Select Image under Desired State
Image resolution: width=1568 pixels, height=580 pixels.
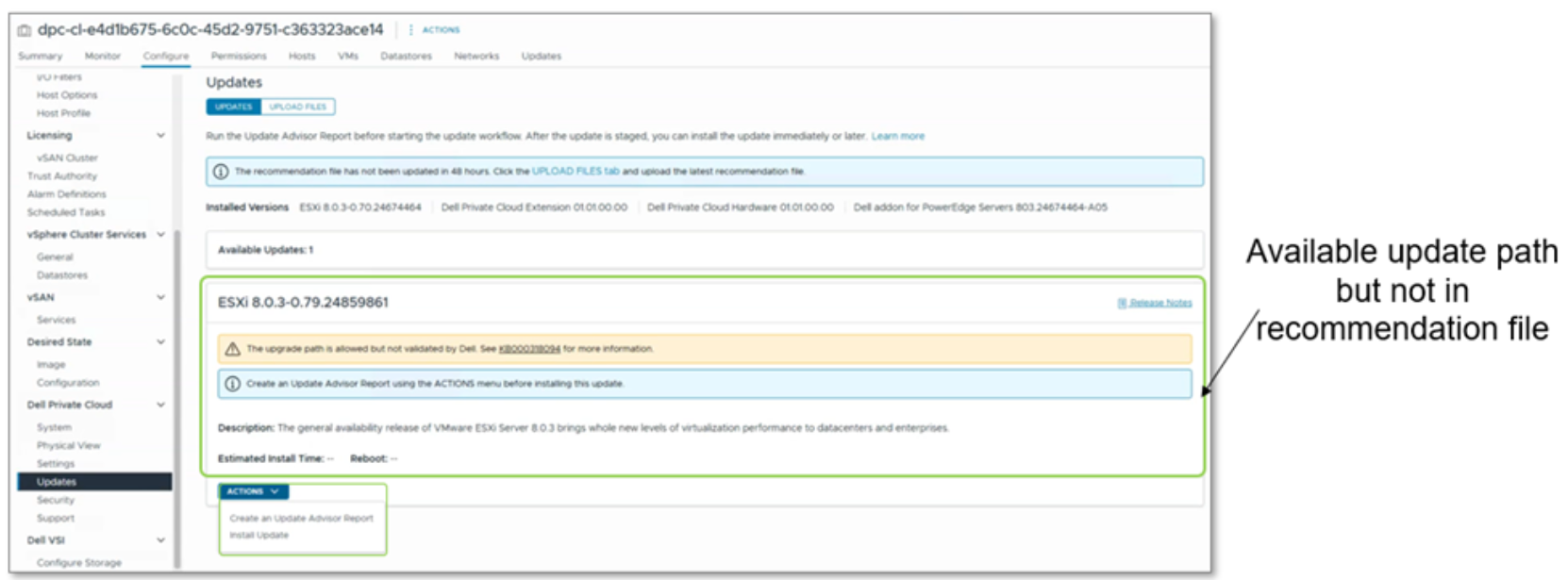51,365
